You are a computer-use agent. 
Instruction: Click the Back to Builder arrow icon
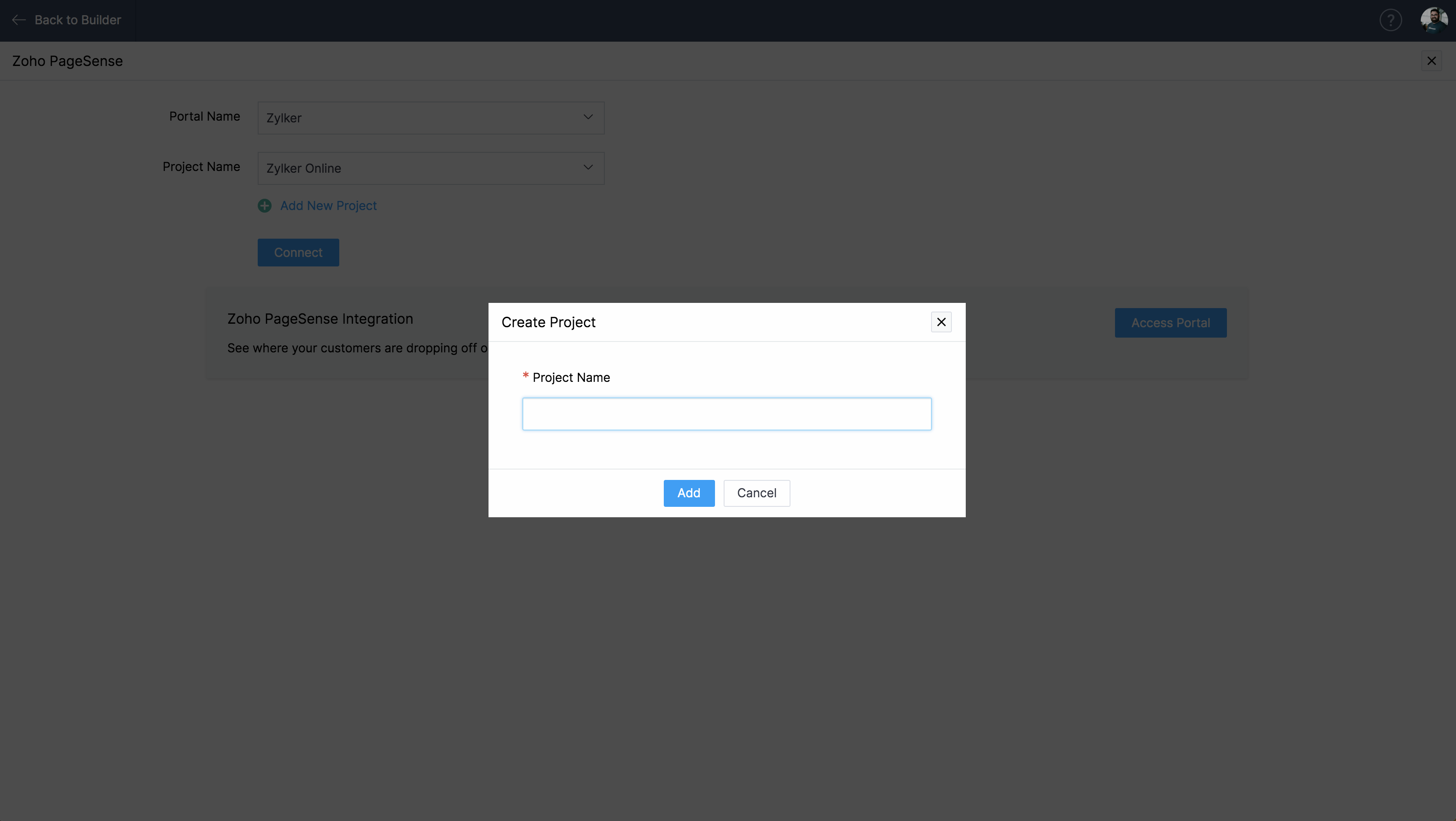(19, 20)
